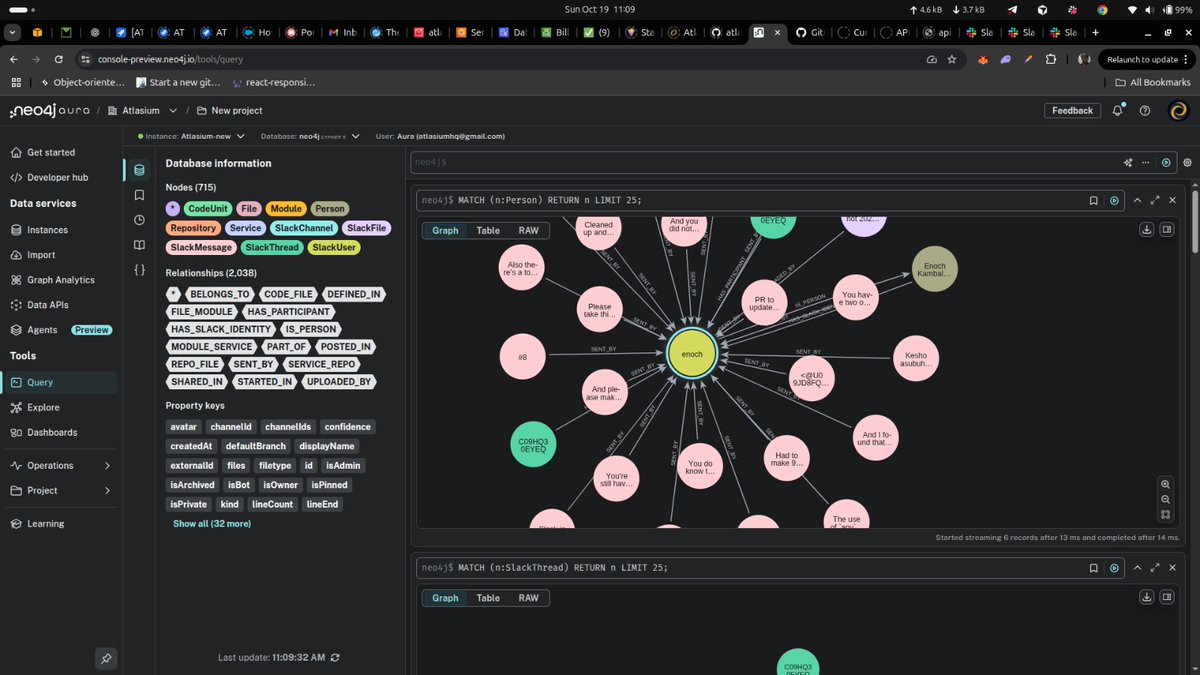Select the central enoch graph node

692,355
